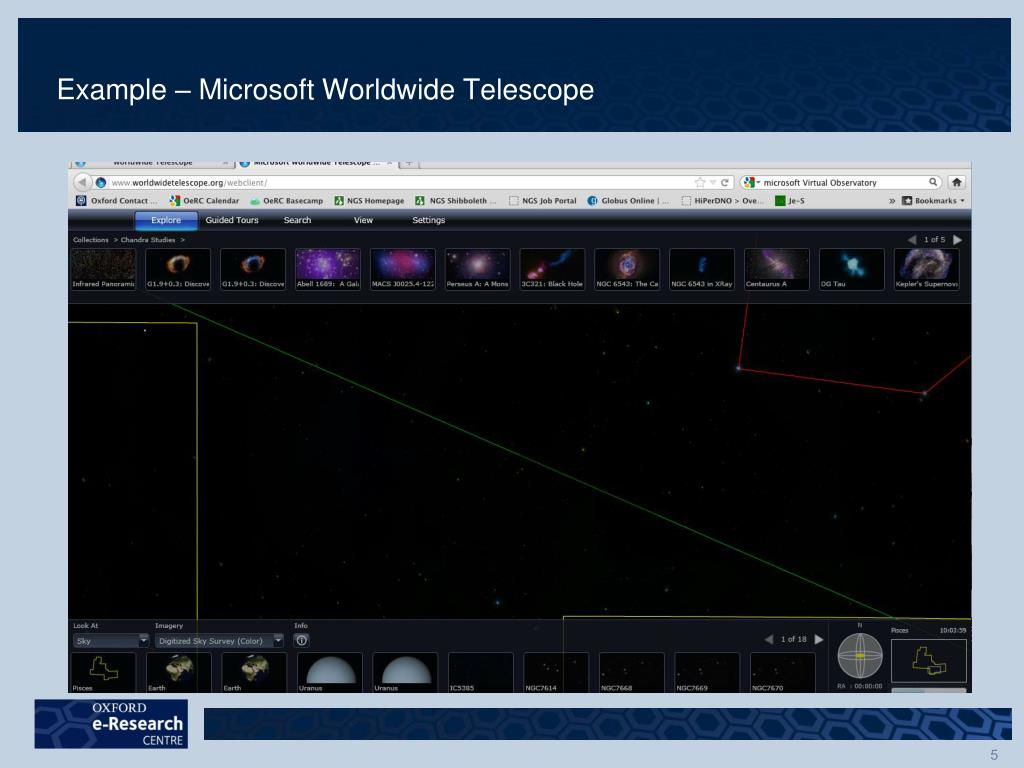Screen dimensions: 1024x768
Task: Select the Explore tab
Action: tap(166, 220)
